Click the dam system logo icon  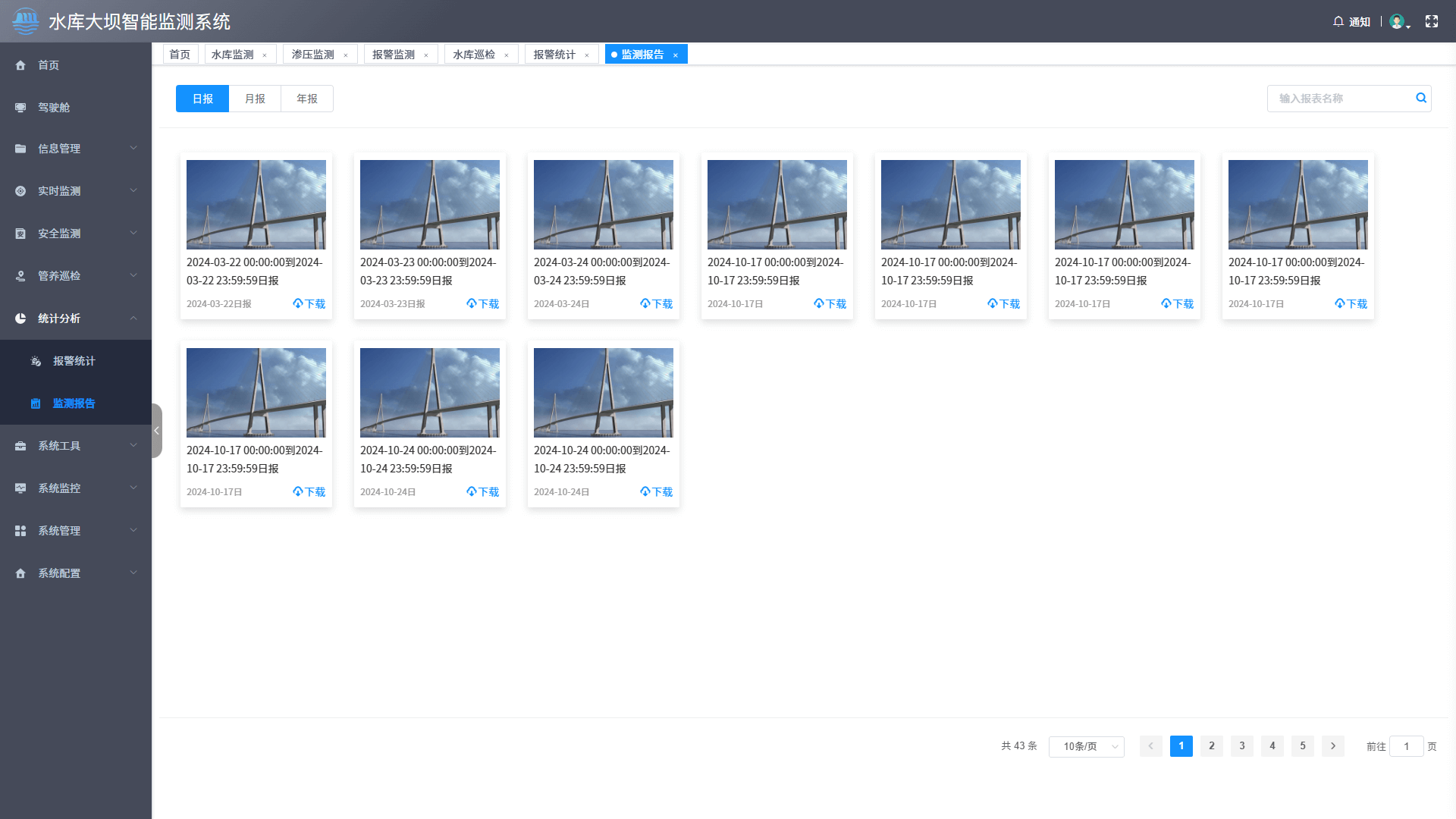pyautogui.click(x=25, y=20)
